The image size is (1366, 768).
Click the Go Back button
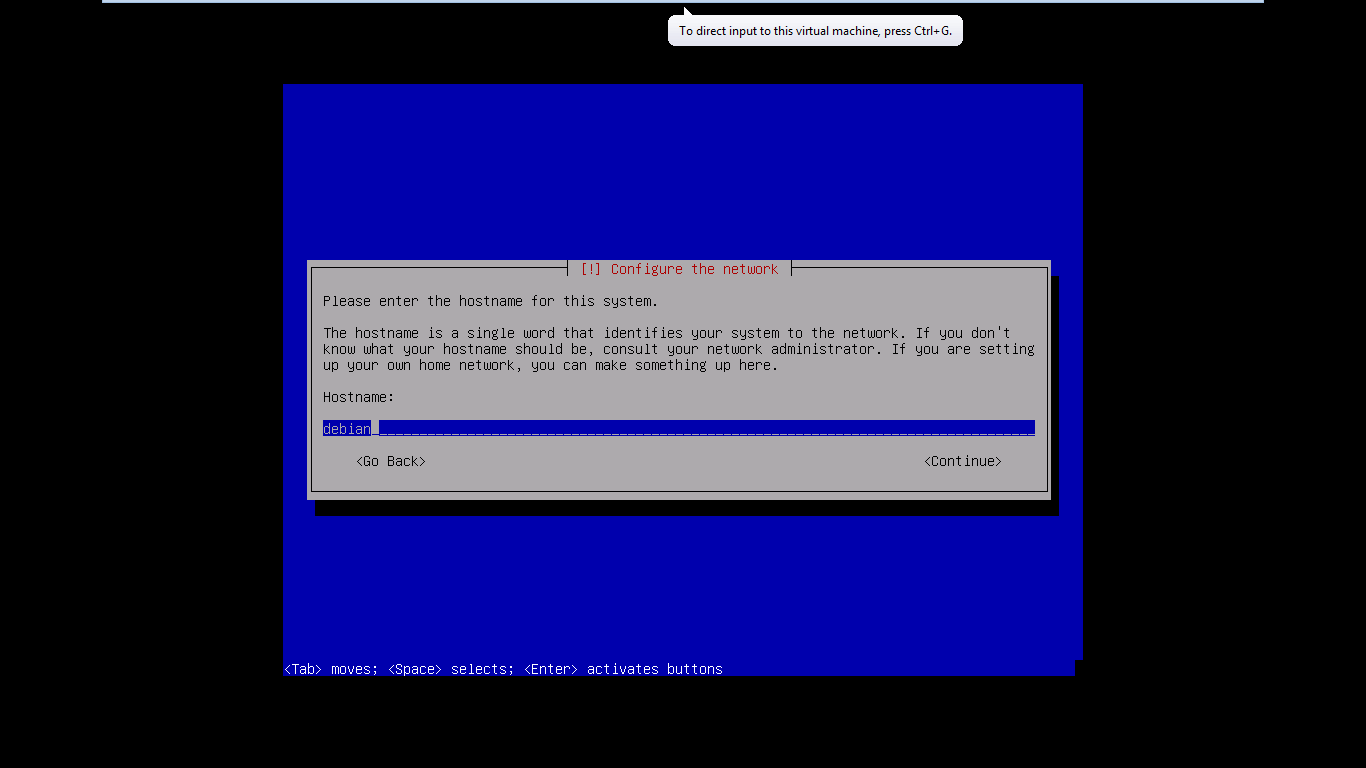pos(391,461)
